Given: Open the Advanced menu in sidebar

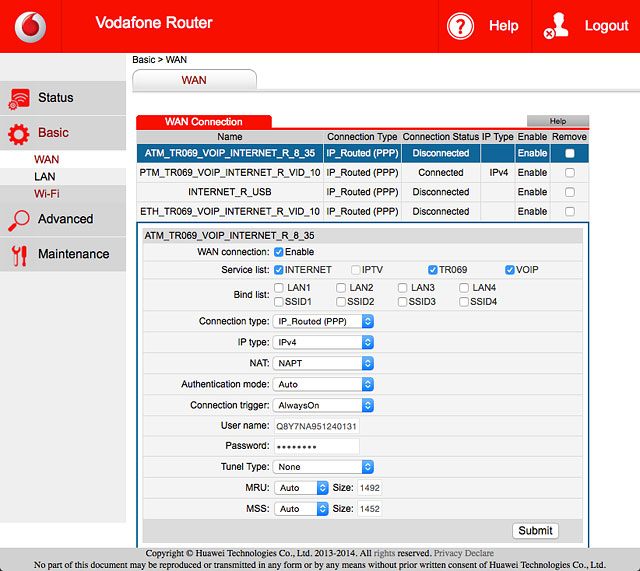Looking at the screenshot, I should coord(63,219).
